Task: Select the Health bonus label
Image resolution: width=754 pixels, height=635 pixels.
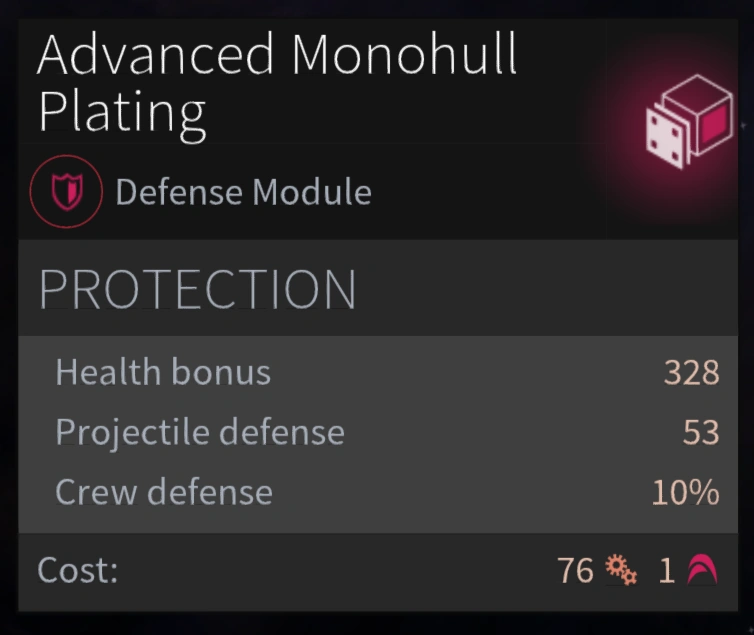Action: [x=163, y=373]
